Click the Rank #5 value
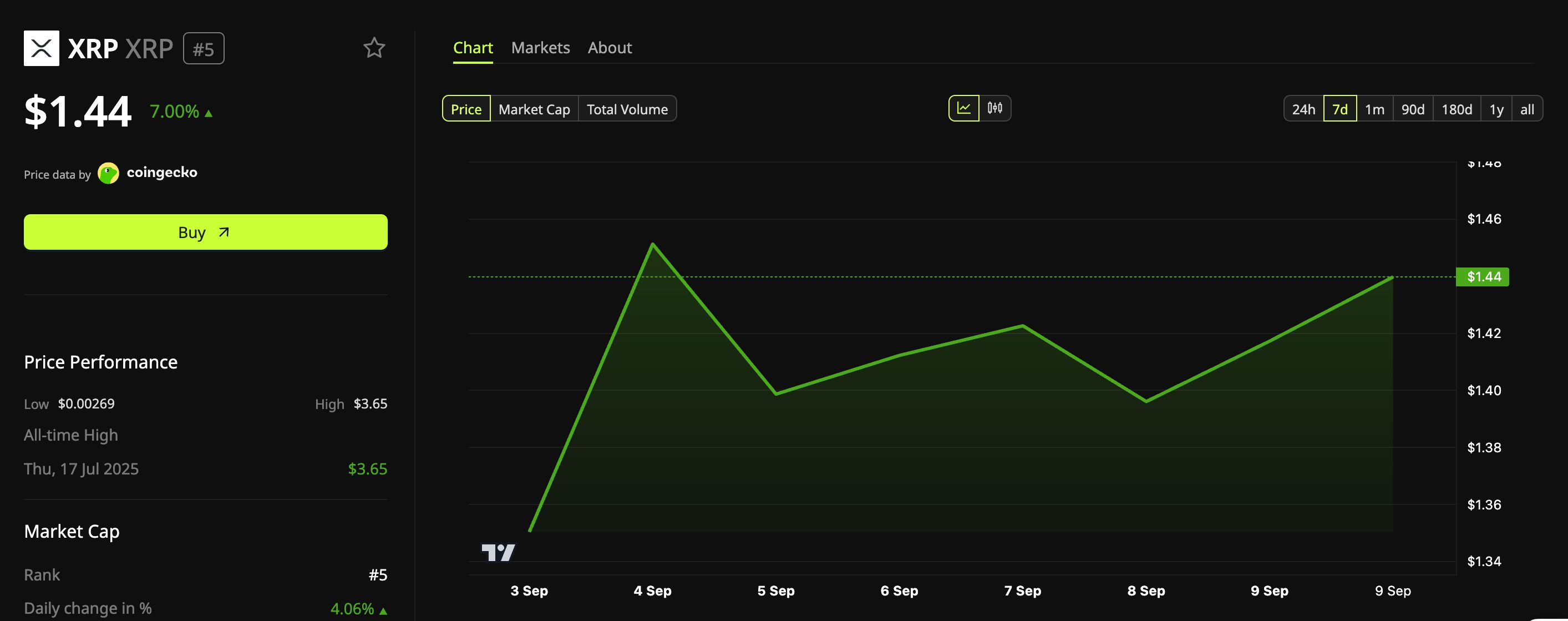1568x621 pixels. [x=378, y=575]
